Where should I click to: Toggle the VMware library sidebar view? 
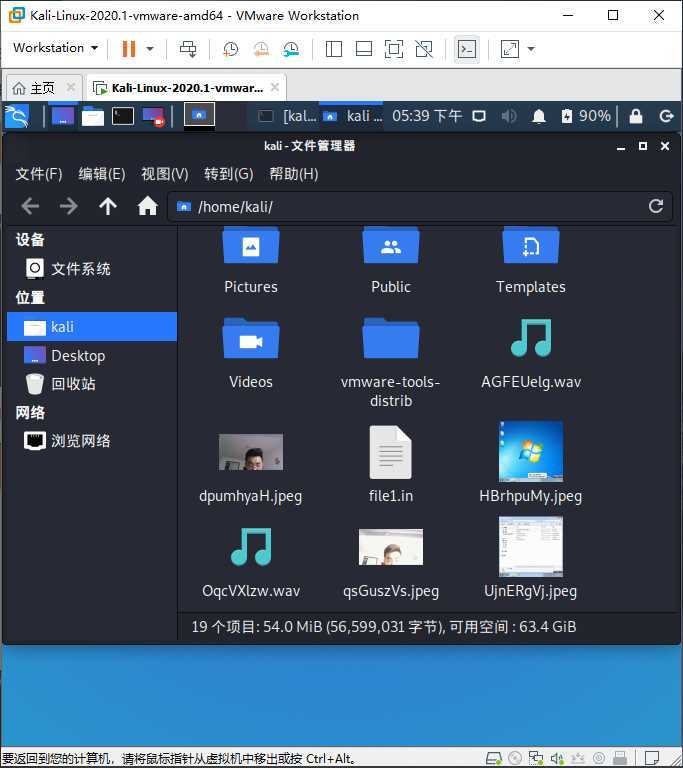pos(334,48)
